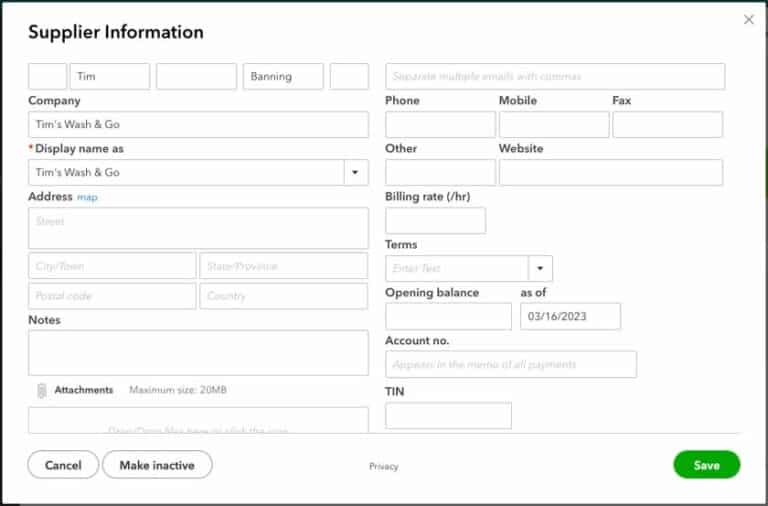Viewport: 768px width, 506px height.
Task: Close the Supplier Information dialog
Action: click(748, 20)
